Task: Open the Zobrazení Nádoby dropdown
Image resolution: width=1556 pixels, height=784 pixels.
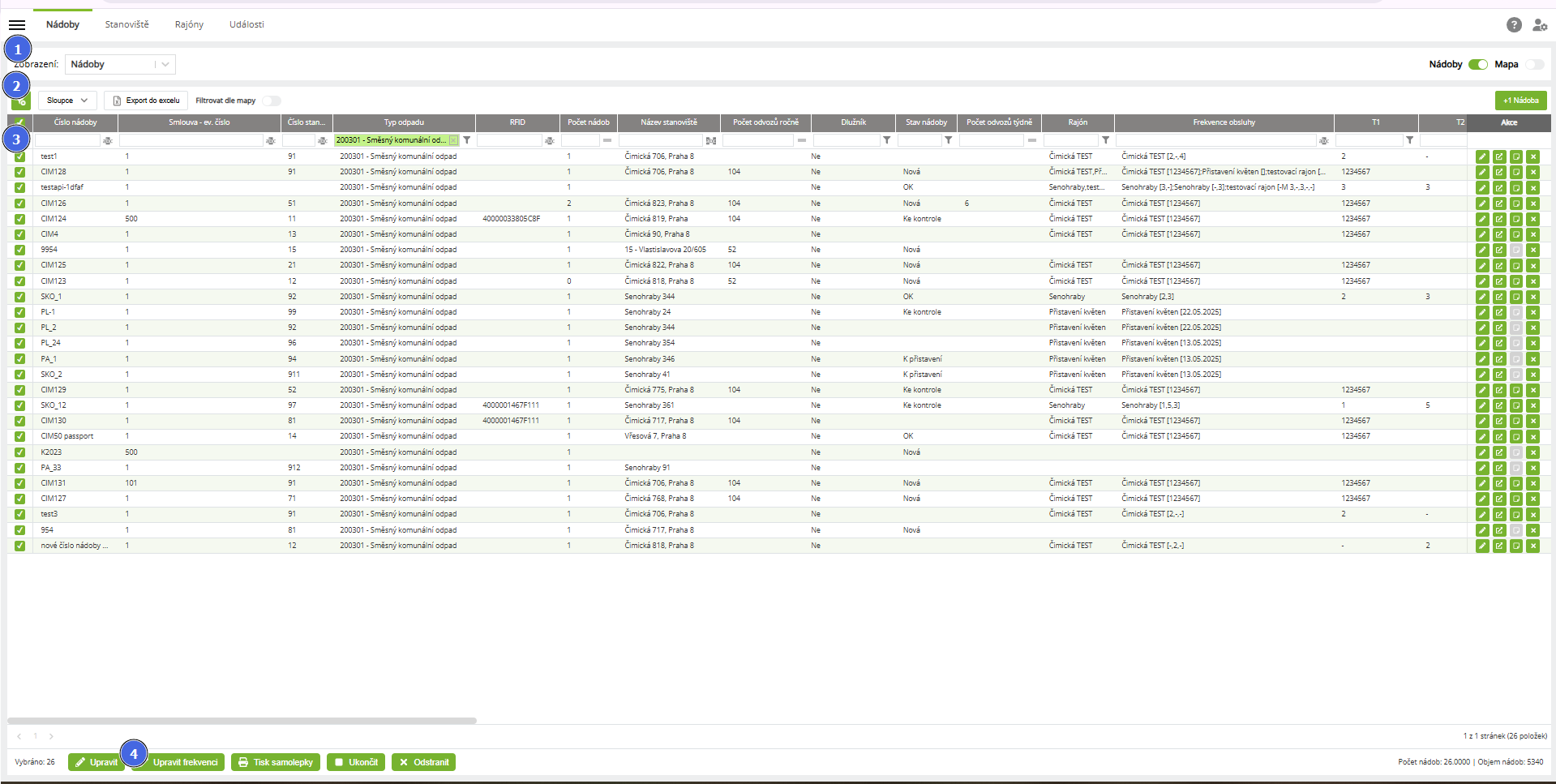Action: 120,64
